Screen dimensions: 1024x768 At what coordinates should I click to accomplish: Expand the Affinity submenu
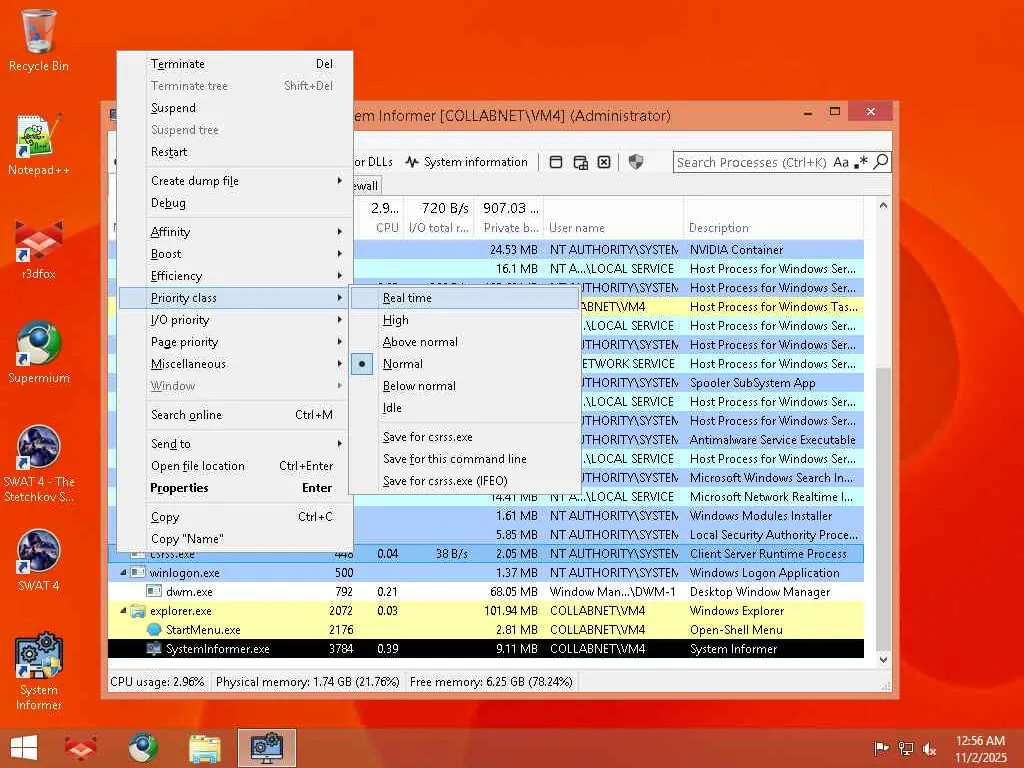click(235, 232)
